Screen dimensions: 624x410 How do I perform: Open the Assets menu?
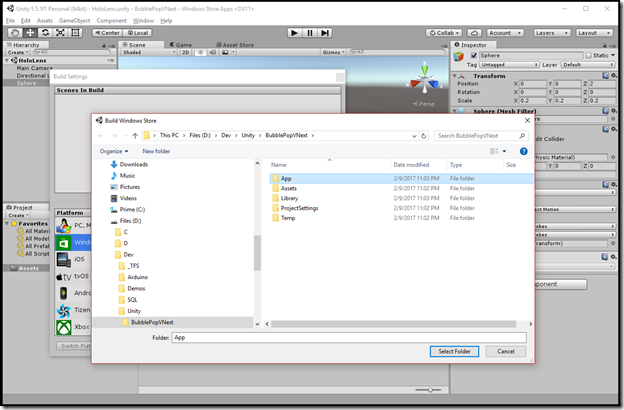tap(45, 21)
